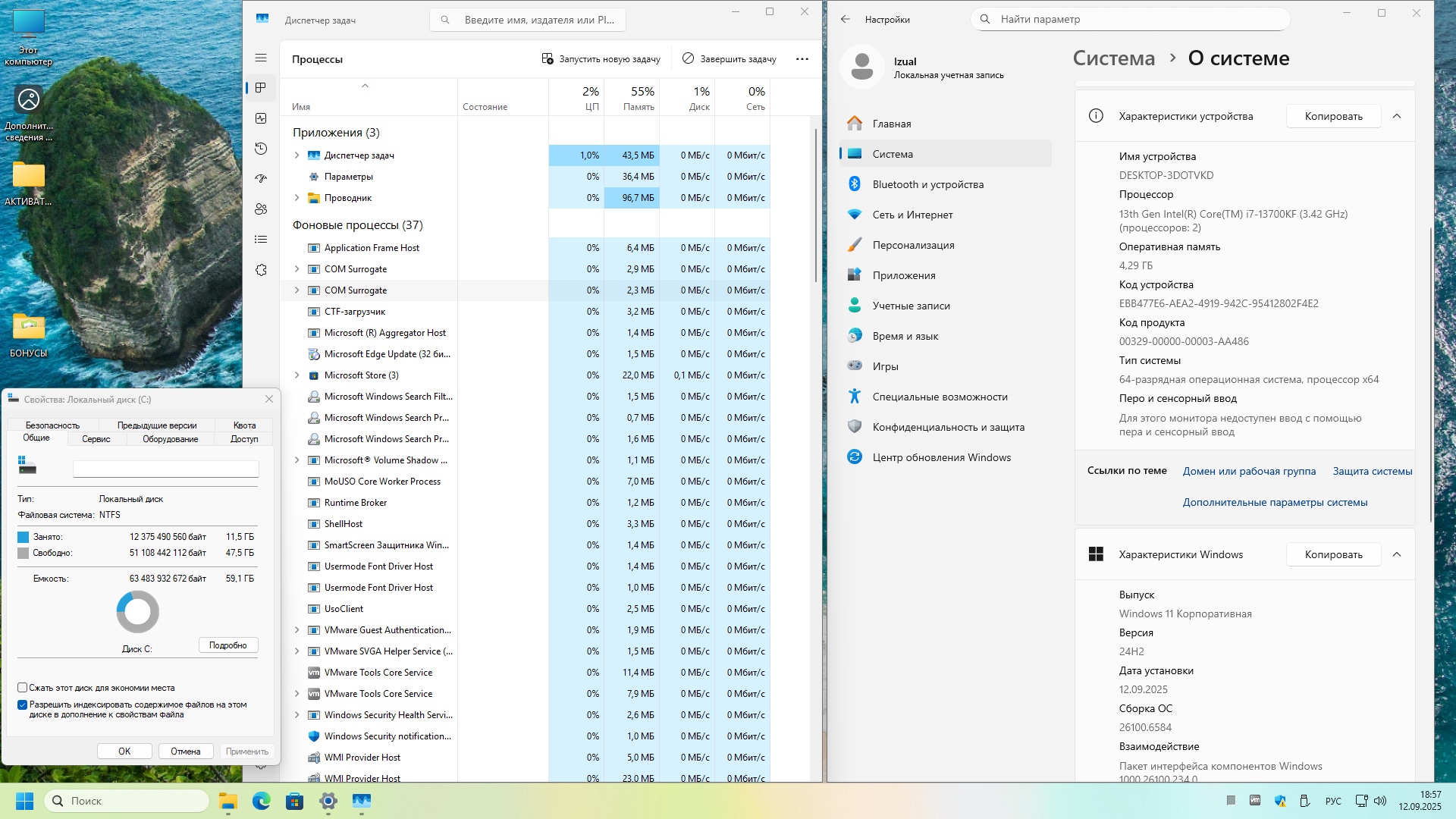Viewport: 1456px width, 819px height.
Task: Click Windows Start button on taskbar
Action: 24,801
